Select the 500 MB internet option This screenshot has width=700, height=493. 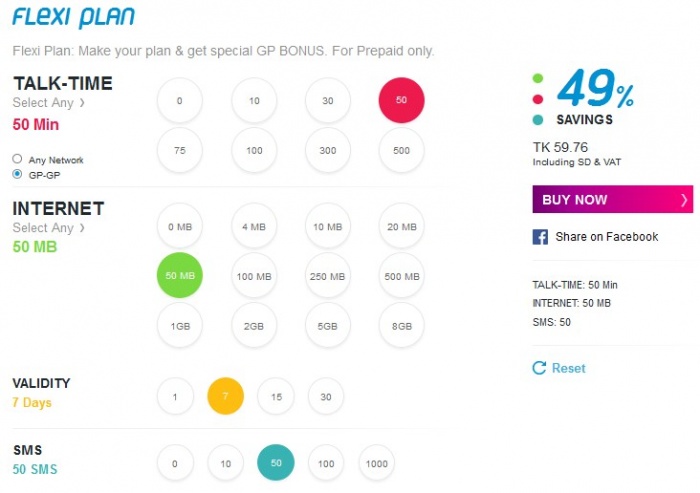click(401, 276)
